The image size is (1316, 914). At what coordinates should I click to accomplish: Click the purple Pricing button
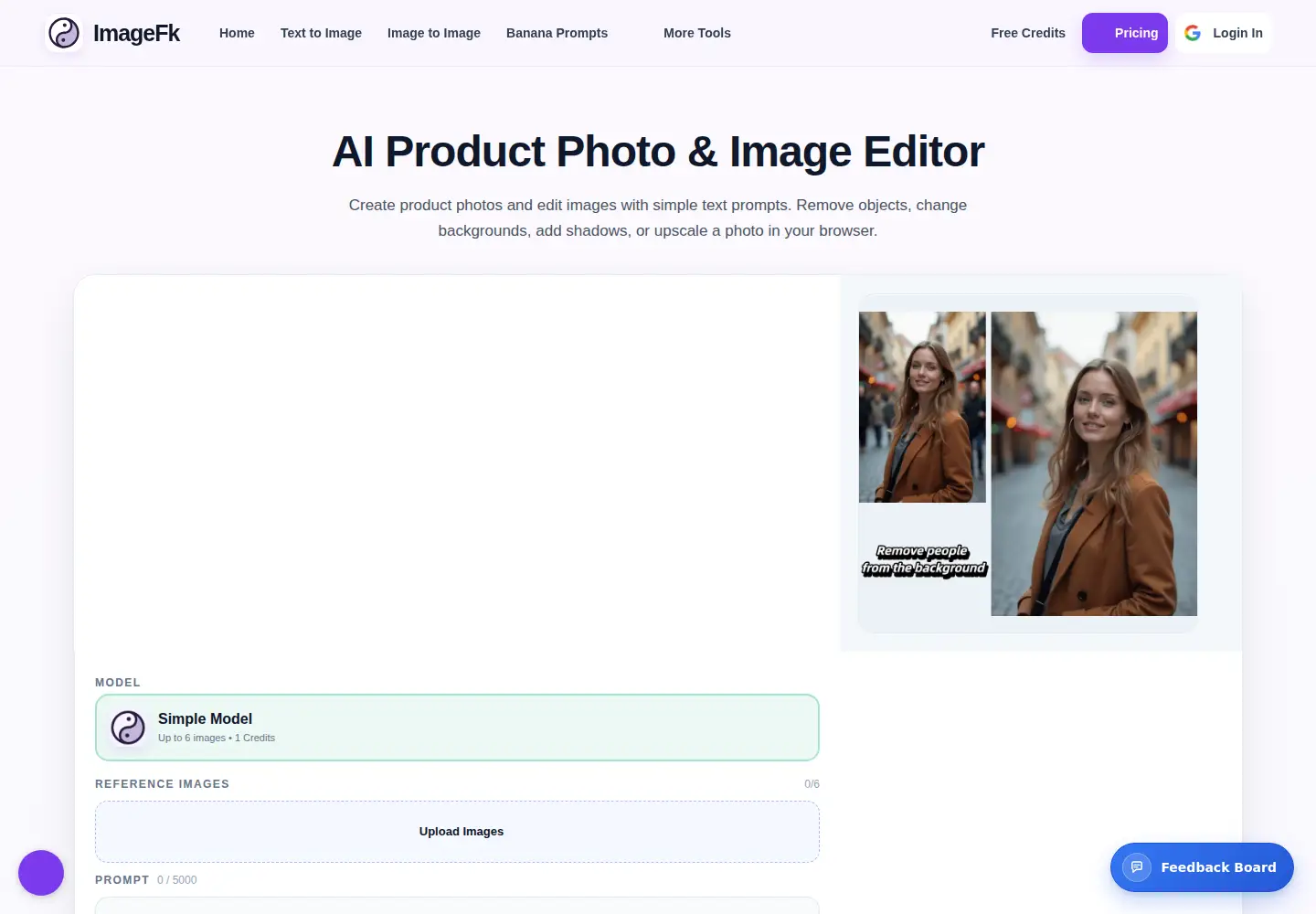[1125, 33]
